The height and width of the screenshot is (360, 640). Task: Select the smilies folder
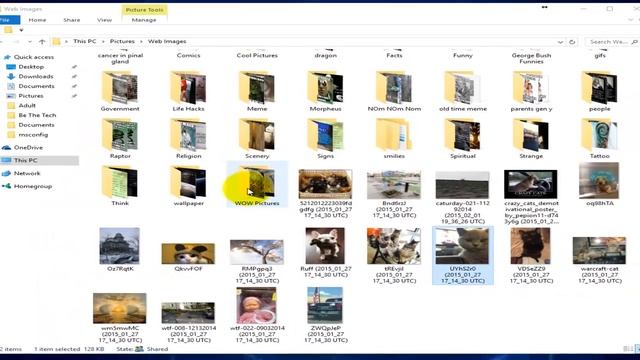coord(394,139)
